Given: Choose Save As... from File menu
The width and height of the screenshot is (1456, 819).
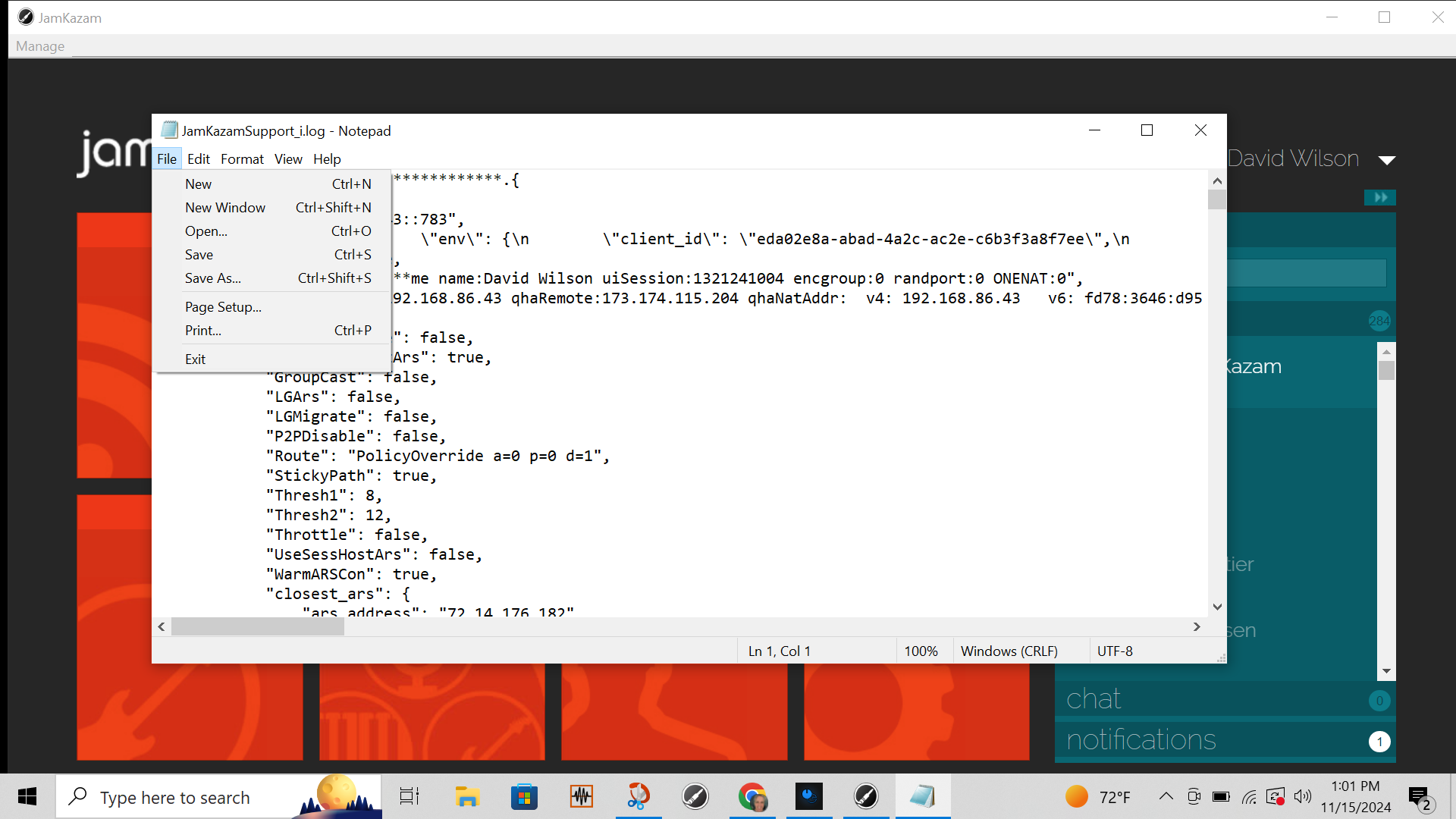Looking at the screenshot, I should tap(213, 278).
